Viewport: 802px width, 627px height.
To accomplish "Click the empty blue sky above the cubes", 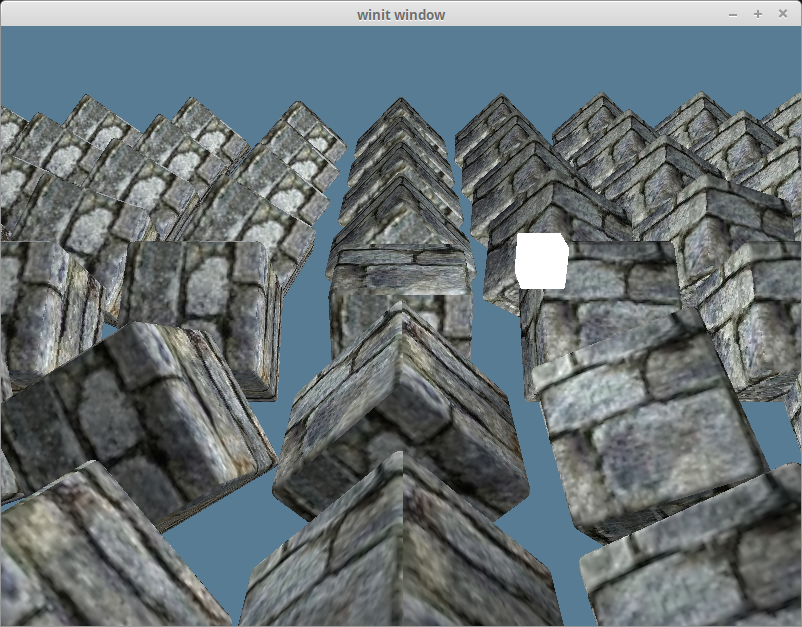I will (x=400, y=60).
